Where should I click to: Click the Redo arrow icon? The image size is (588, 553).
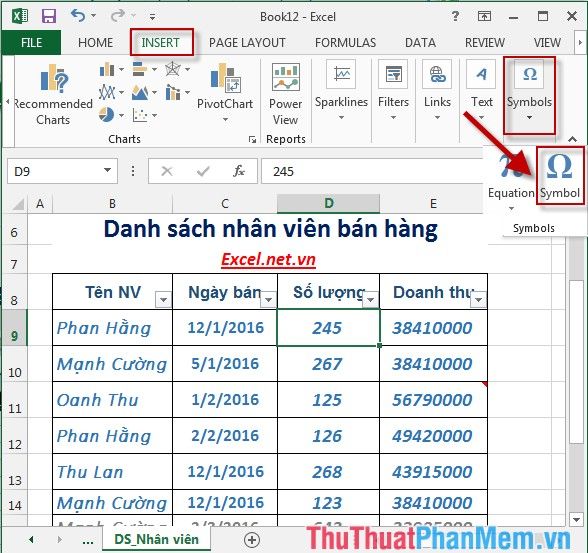click(x=118, y=16)
